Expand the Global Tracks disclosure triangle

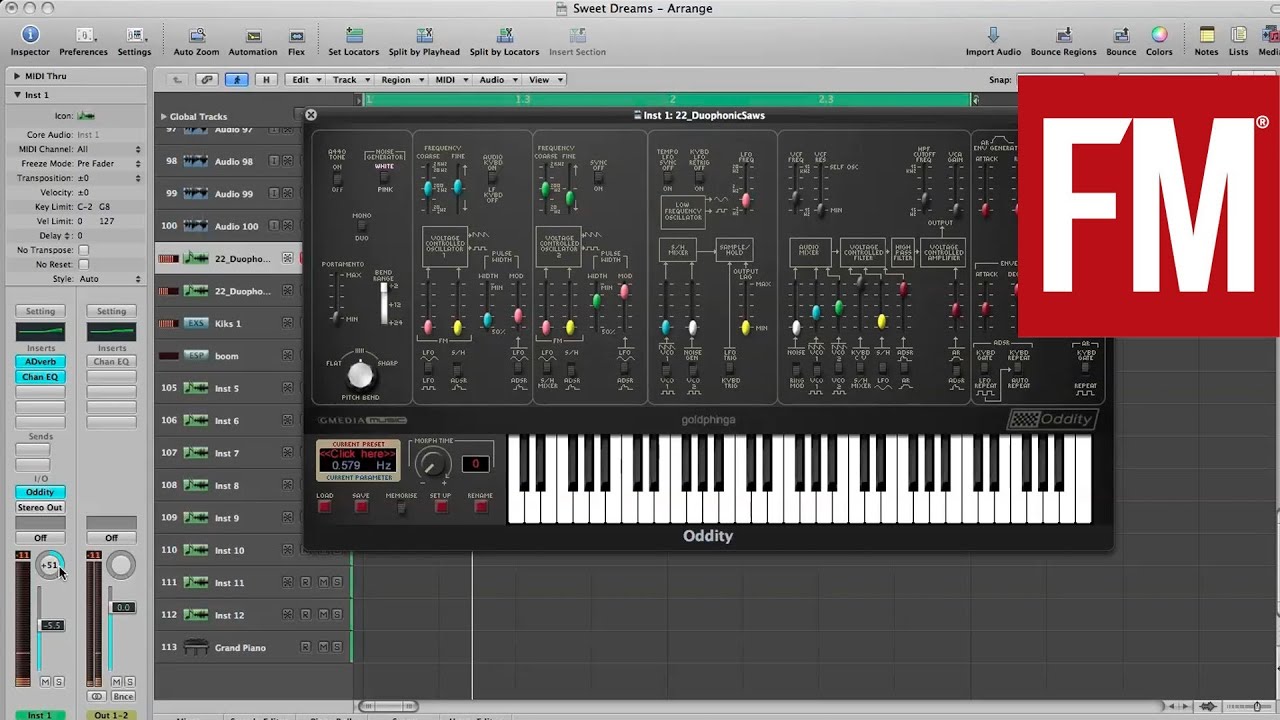pyautogui.click(x=164, y=116)
